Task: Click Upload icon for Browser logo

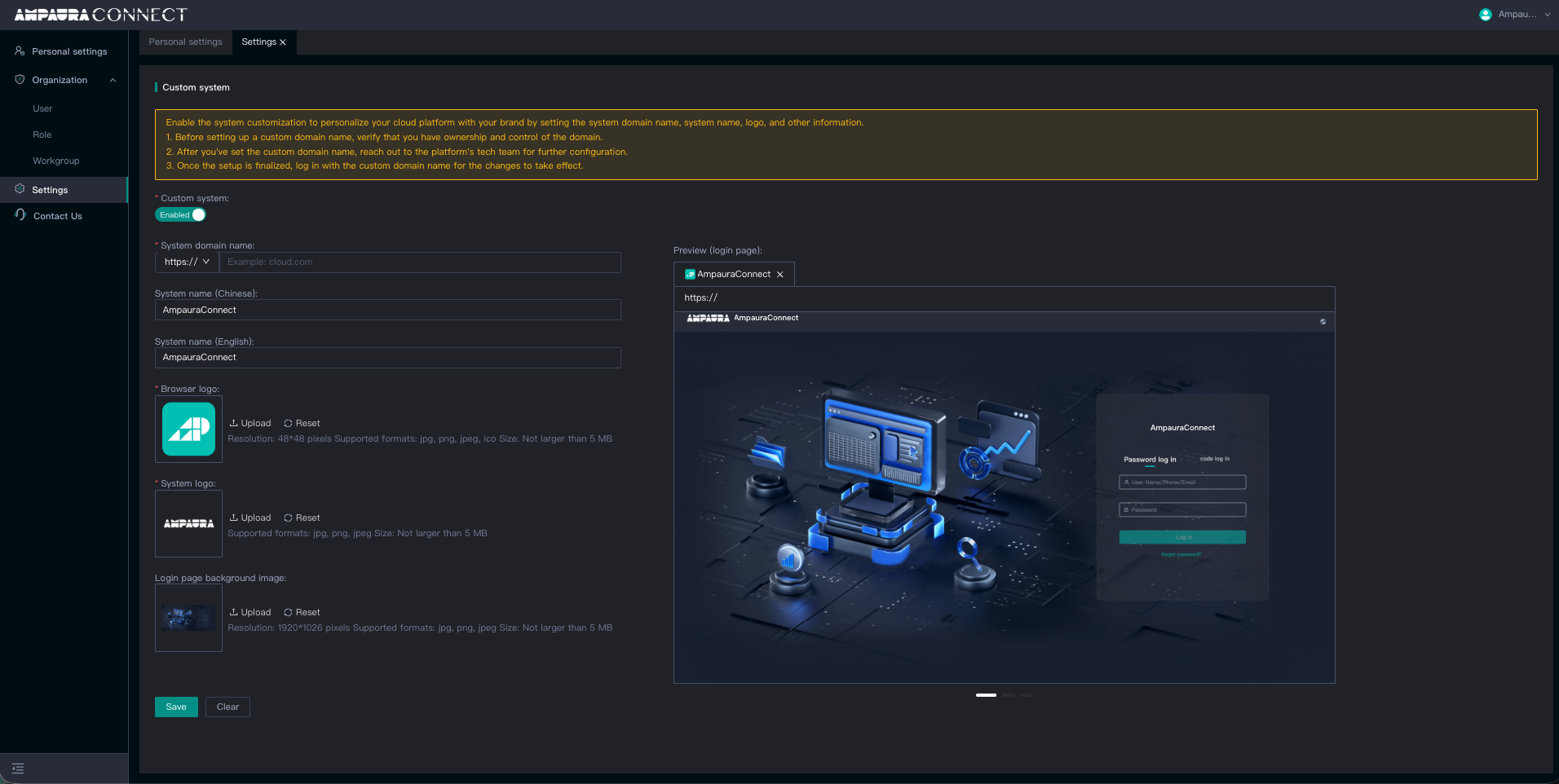Action: coord(233,423)
